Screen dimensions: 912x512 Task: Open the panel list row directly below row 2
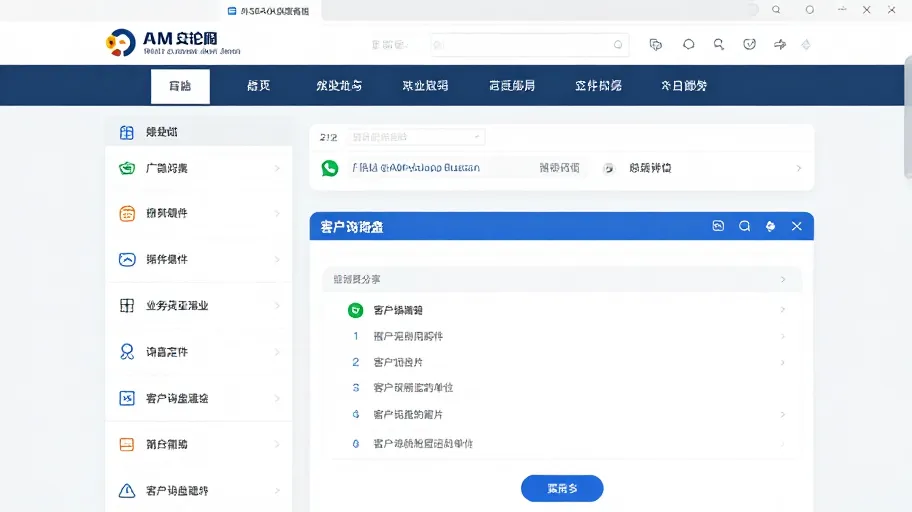[x=562, y=387]
